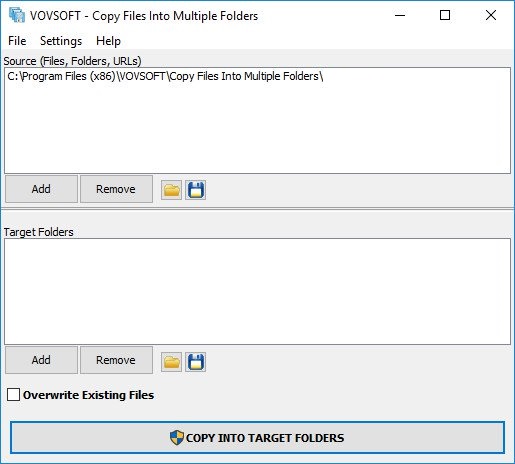This screenshot has height=464, width=515.
Task: Click Remove button below the Source list
Action: point(116,189)
